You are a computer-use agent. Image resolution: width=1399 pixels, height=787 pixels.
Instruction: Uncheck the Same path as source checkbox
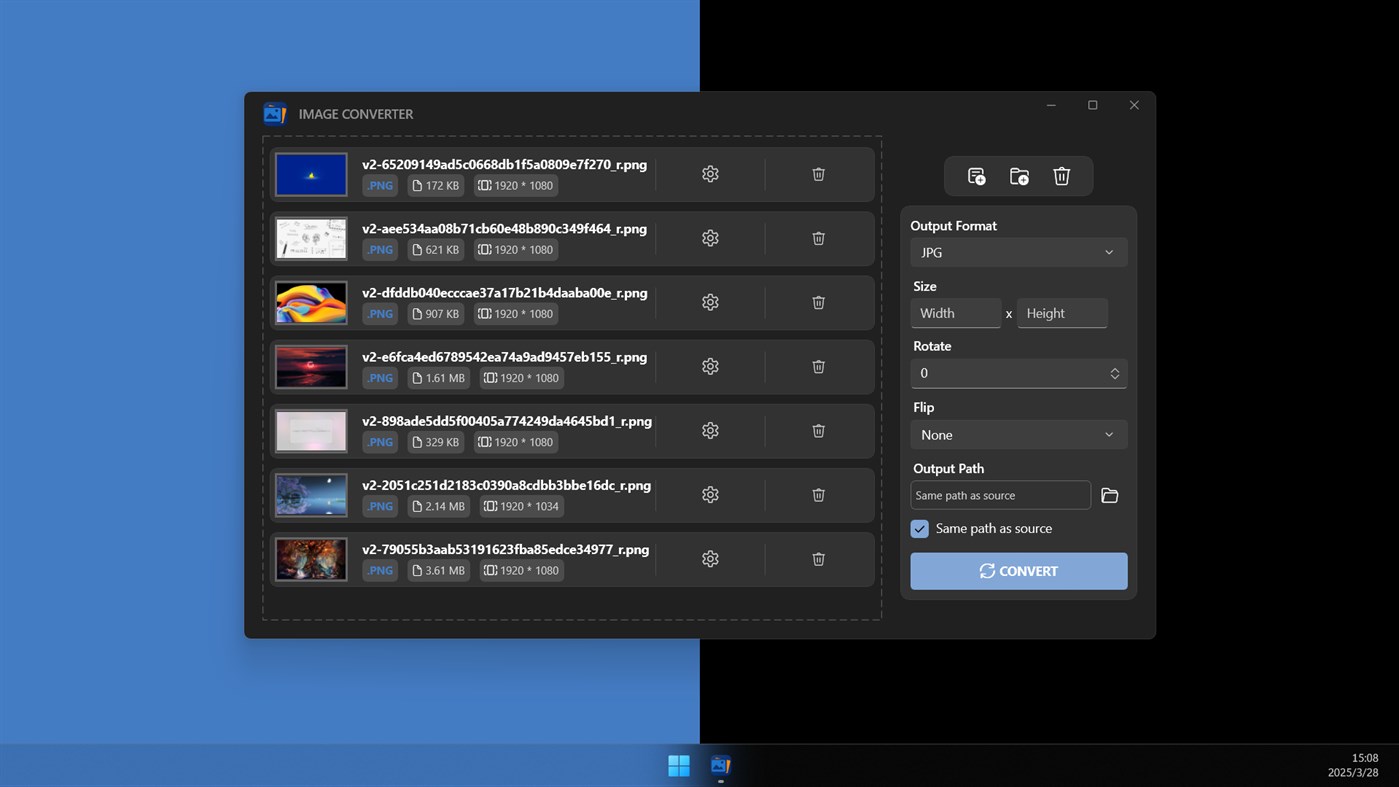pos(919,528)
